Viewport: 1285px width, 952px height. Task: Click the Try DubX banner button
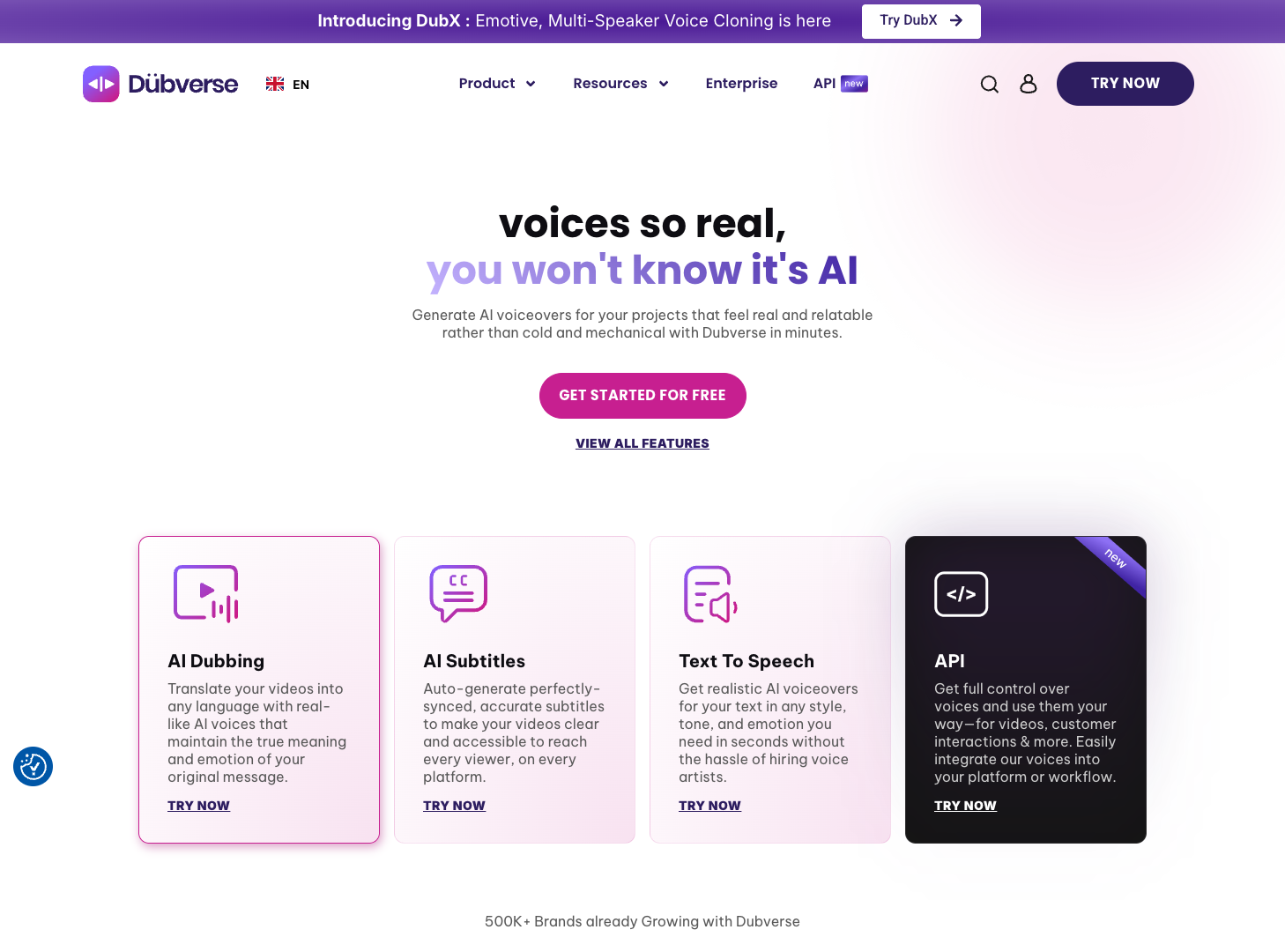coord(921,21)
